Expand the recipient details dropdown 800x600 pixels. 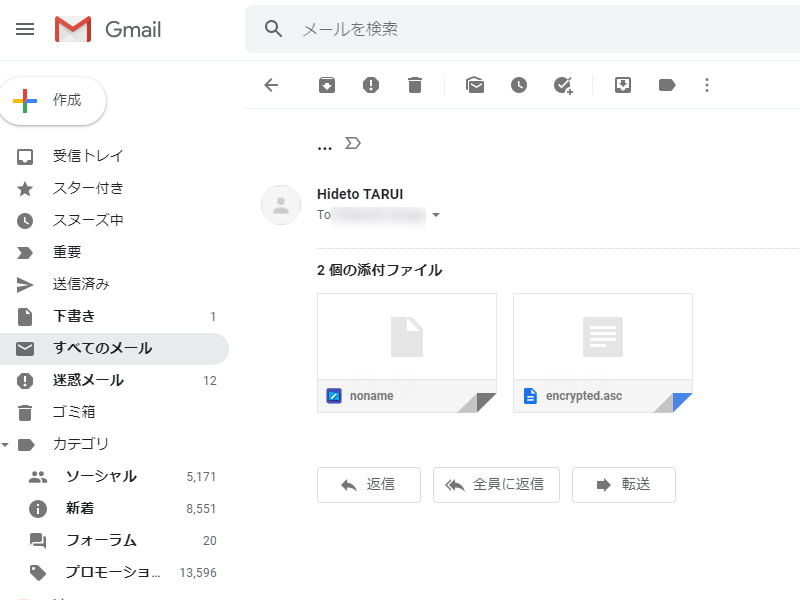(436, 215)
